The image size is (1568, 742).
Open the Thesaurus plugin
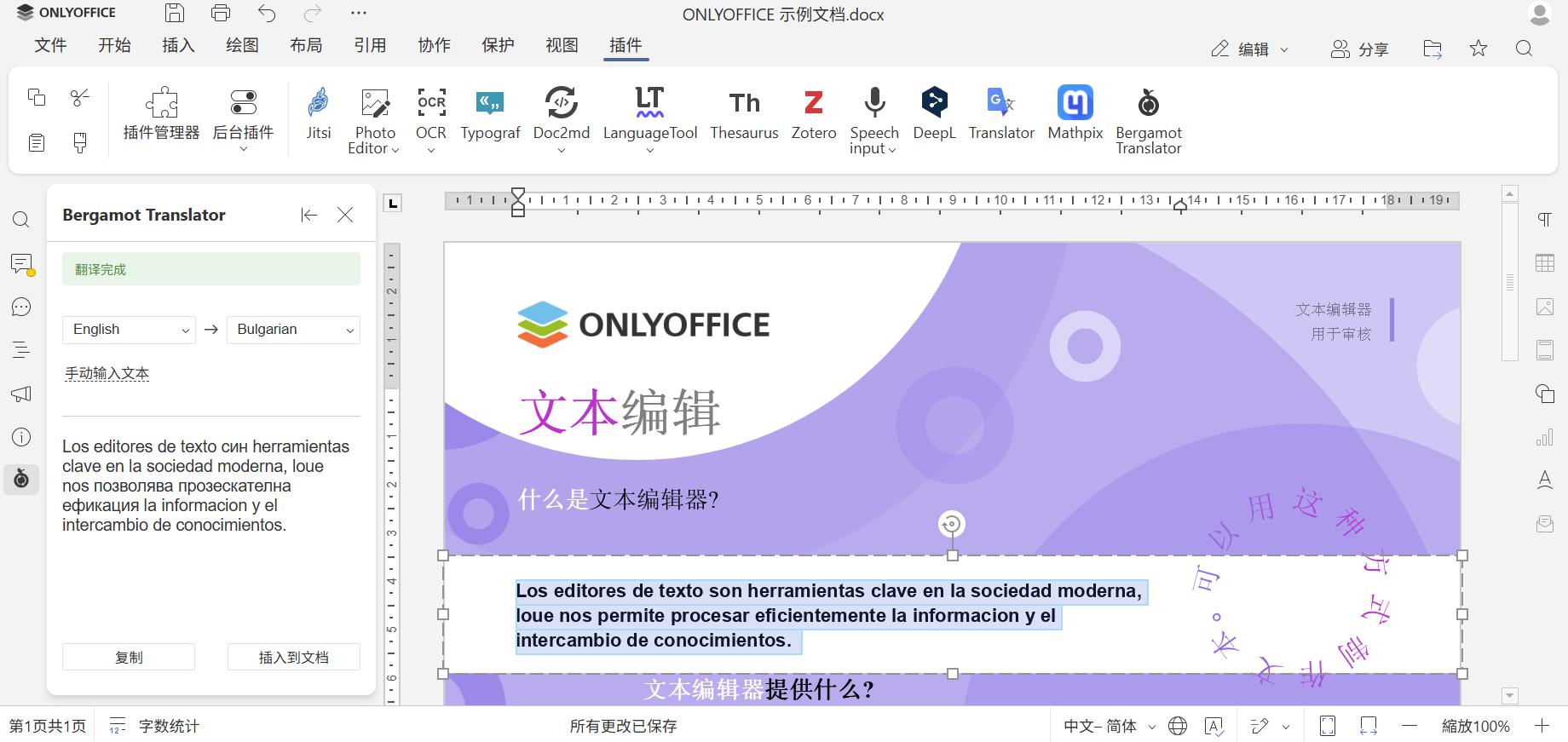pyautogui.click(x=744, y=115)
